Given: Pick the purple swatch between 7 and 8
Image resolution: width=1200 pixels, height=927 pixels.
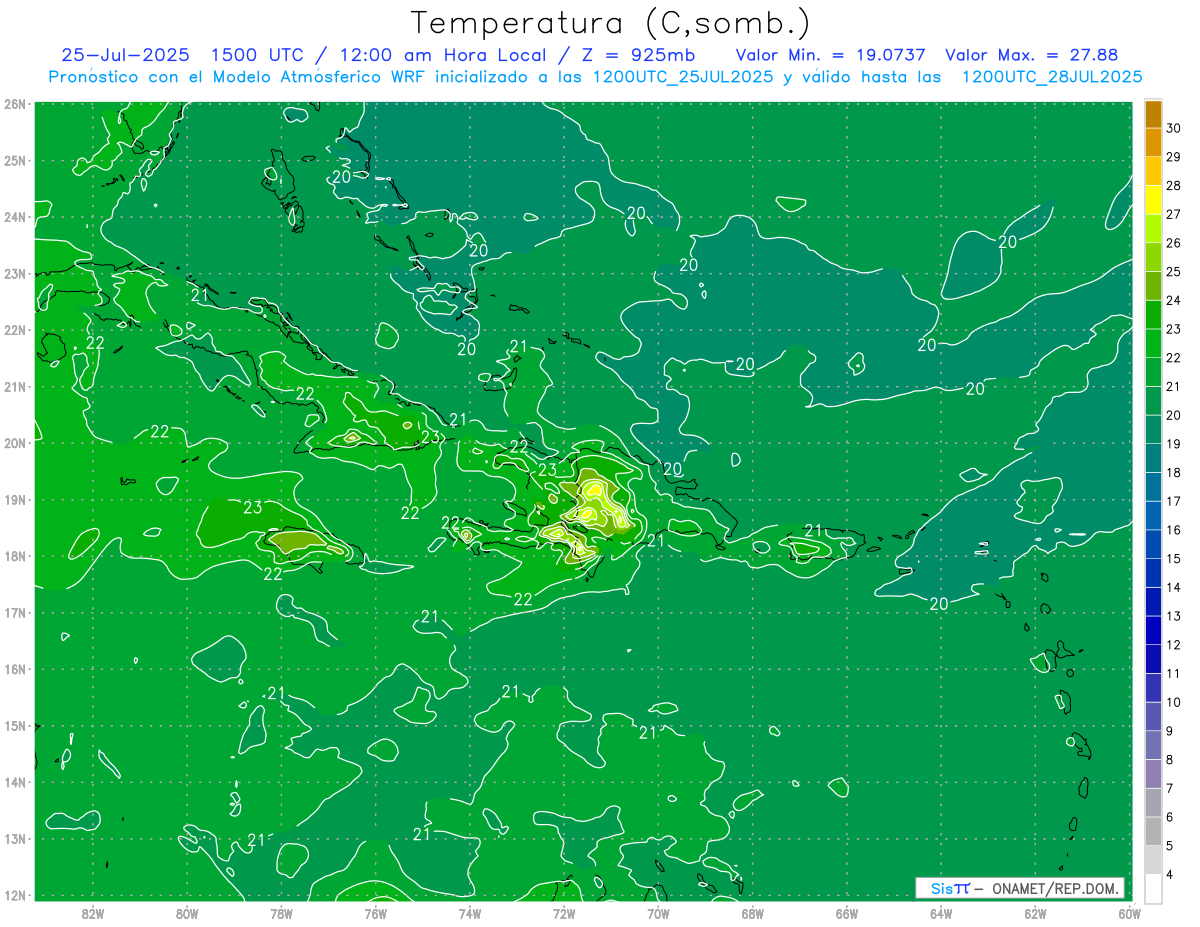Looking at the screenshot, I should 1153,774.
